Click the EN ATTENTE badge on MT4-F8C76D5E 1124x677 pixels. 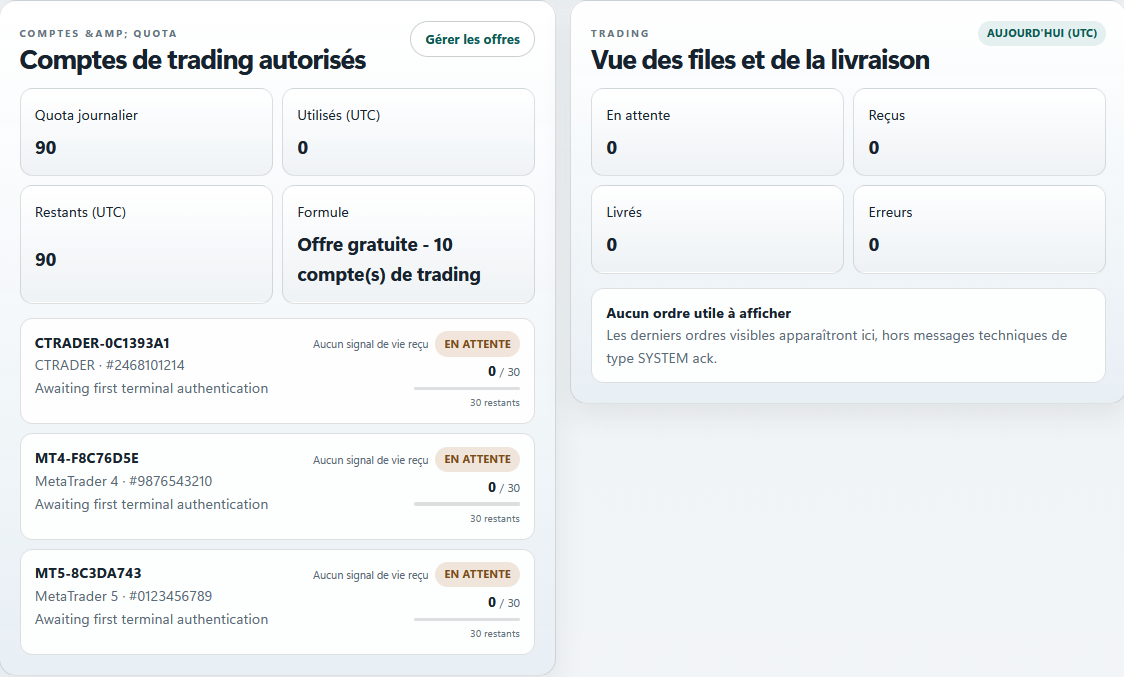coord(477,459)
